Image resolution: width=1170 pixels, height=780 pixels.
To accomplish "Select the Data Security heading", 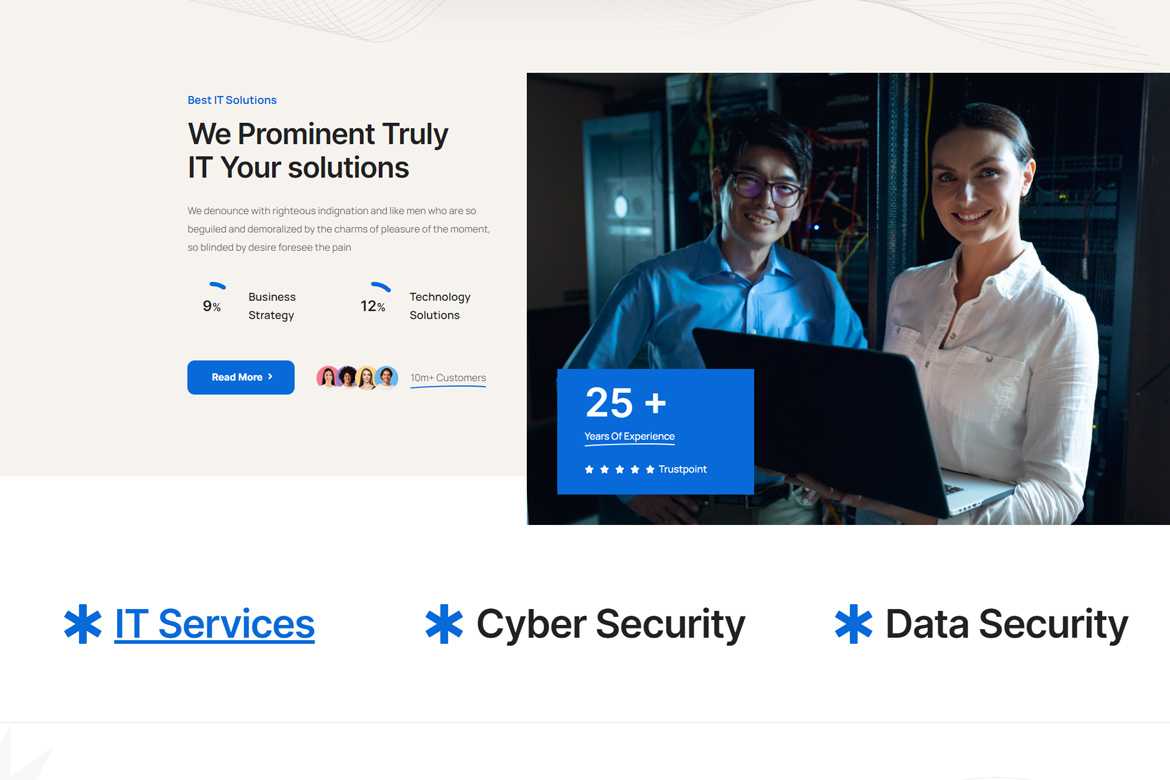I will click(1006, 624).
